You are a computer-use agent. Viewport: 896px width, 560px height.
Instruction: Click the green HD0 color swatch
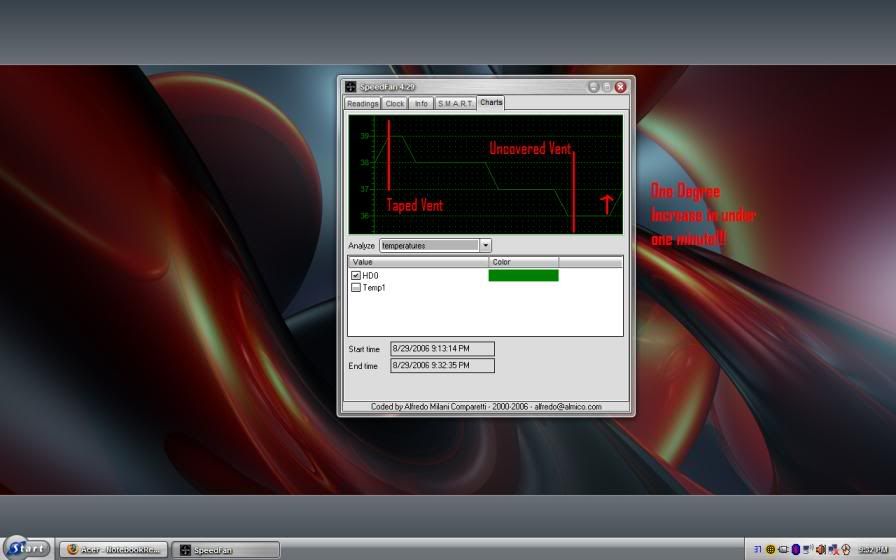(523, 275)
